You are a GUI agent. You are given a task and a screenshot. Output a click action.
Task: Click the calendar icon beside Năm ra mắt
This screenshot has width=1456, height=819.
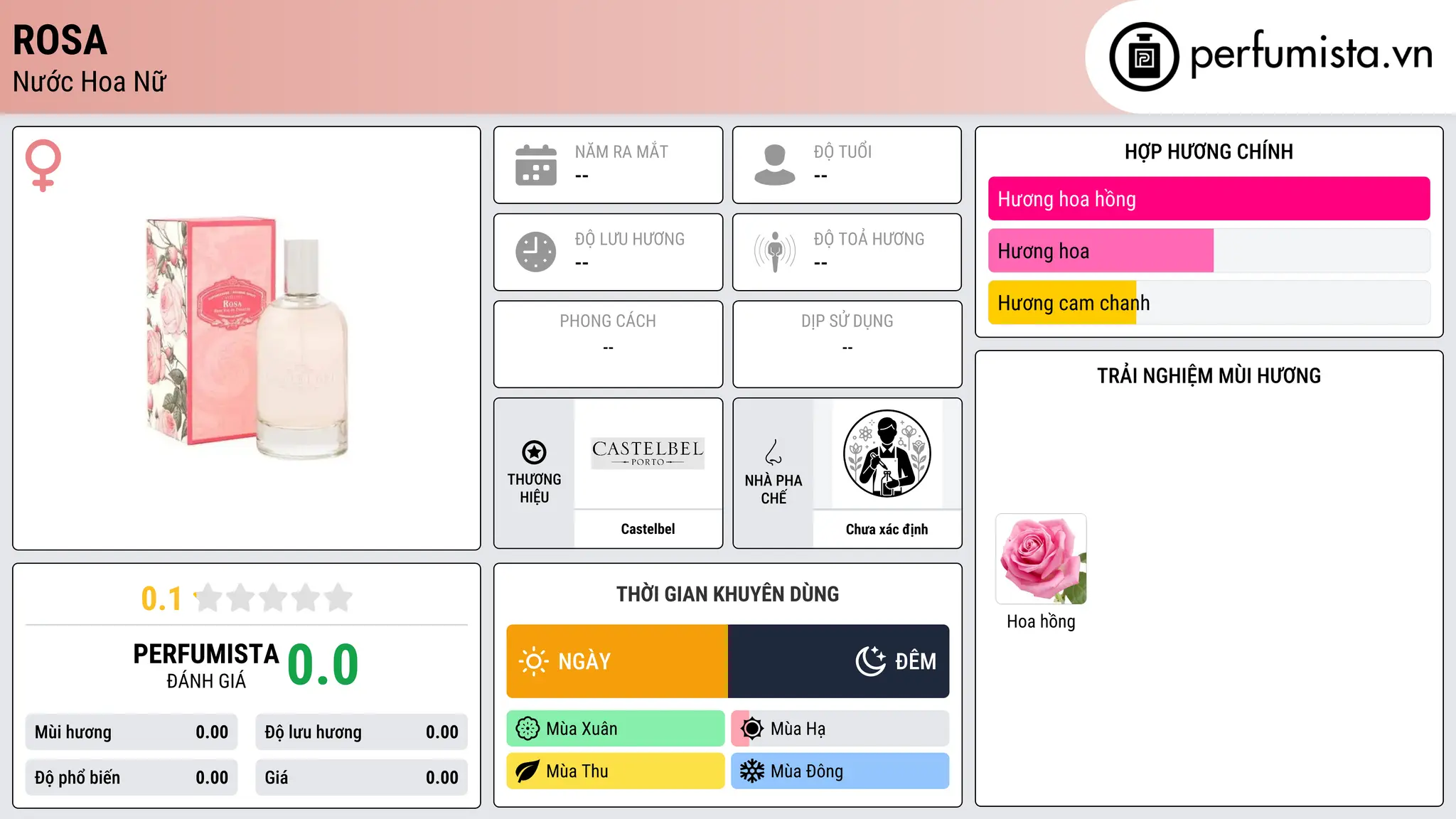(536, 165)
